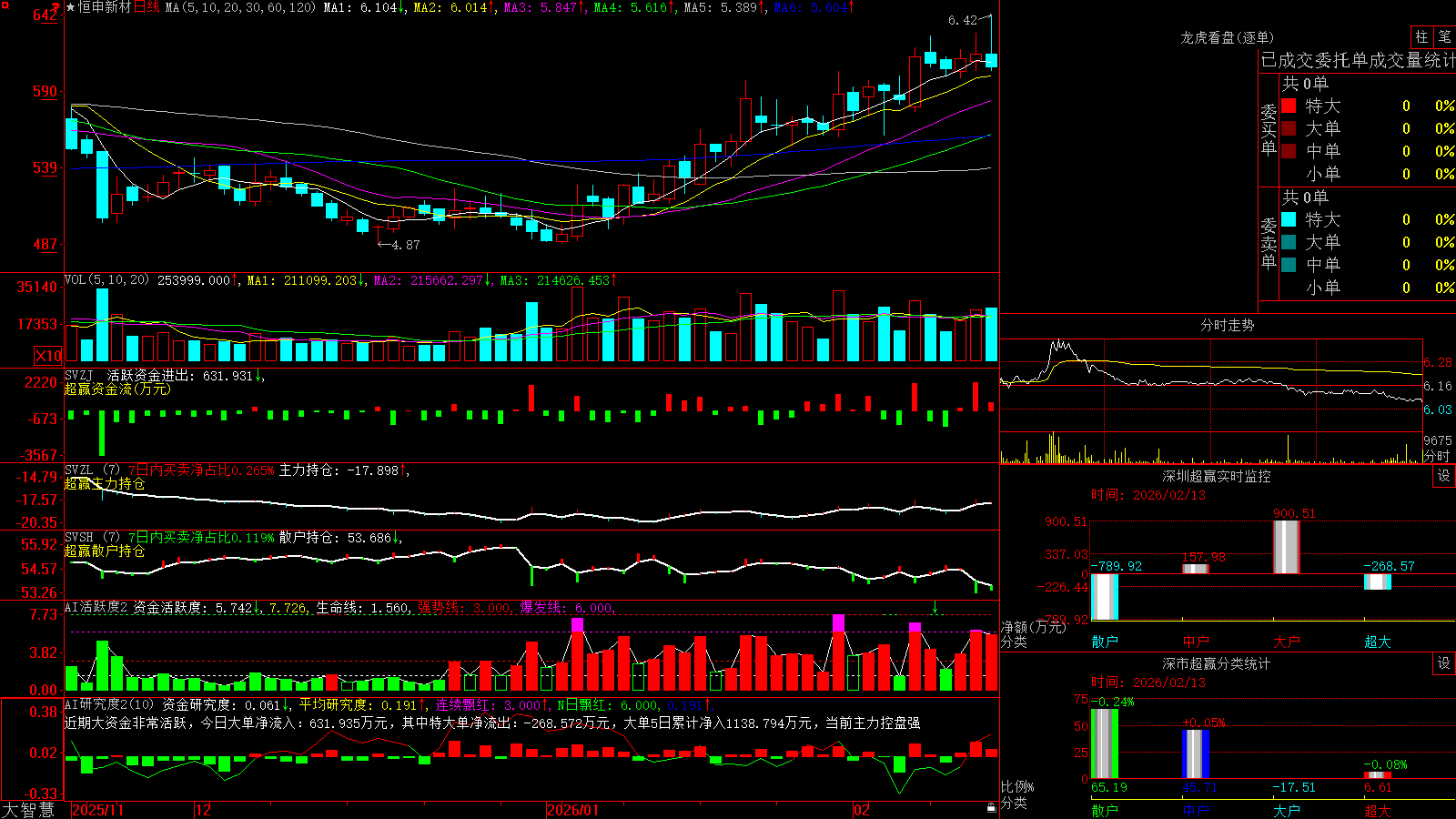This screenshot has height=819, width=1456.
Task: Click the 深圳超赢实时监控 panel title
Action: click(1217, 476)
